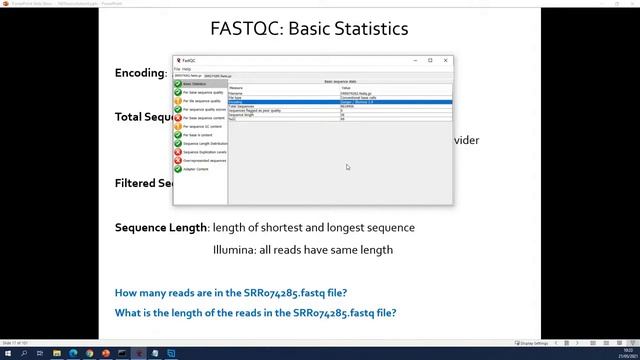Click green check icon beside Per base N content
The image size is (640, 360).
[178, 135]
